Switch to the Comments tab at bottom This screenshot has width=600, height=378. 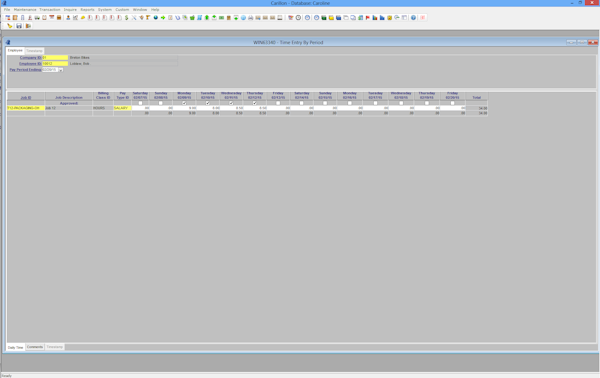point(35,347)
